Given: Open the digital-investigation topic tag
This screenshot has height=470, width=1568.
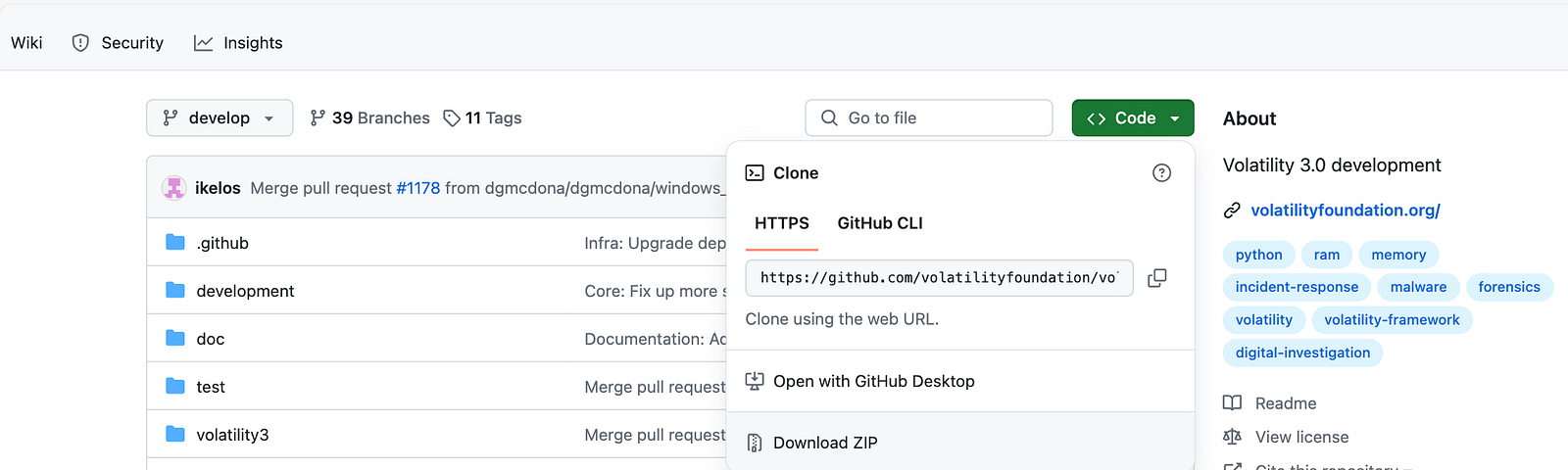Looking at the screenshot, I should coord(1302,352).
